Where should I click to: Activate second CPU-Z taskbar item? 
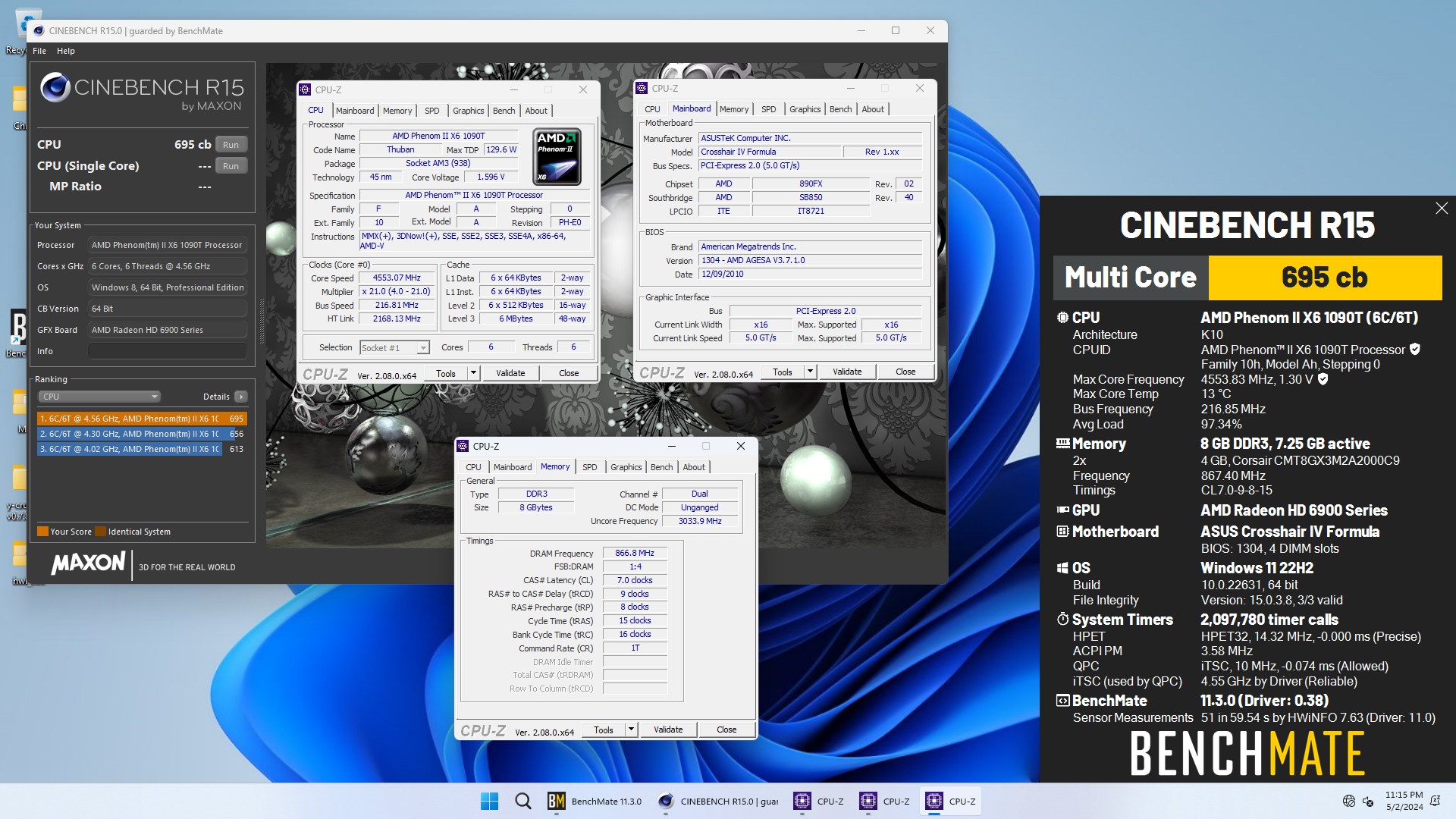884,801
